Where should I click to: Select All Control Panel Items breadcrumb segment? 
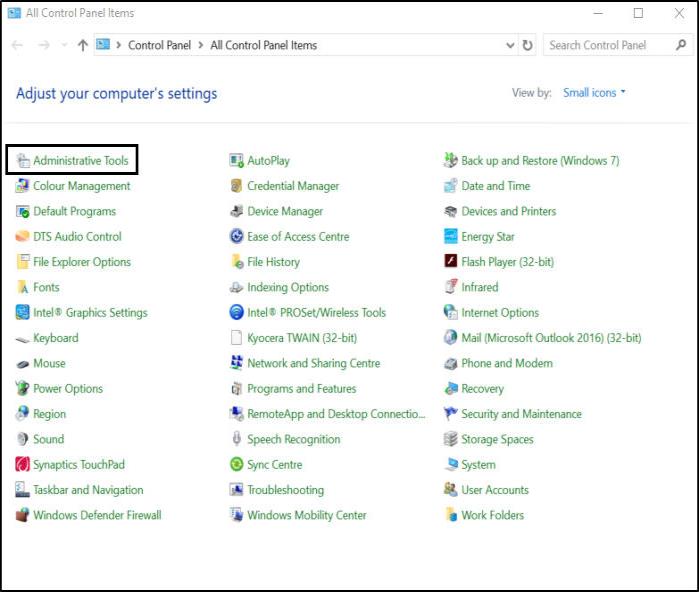coord(264,46)
